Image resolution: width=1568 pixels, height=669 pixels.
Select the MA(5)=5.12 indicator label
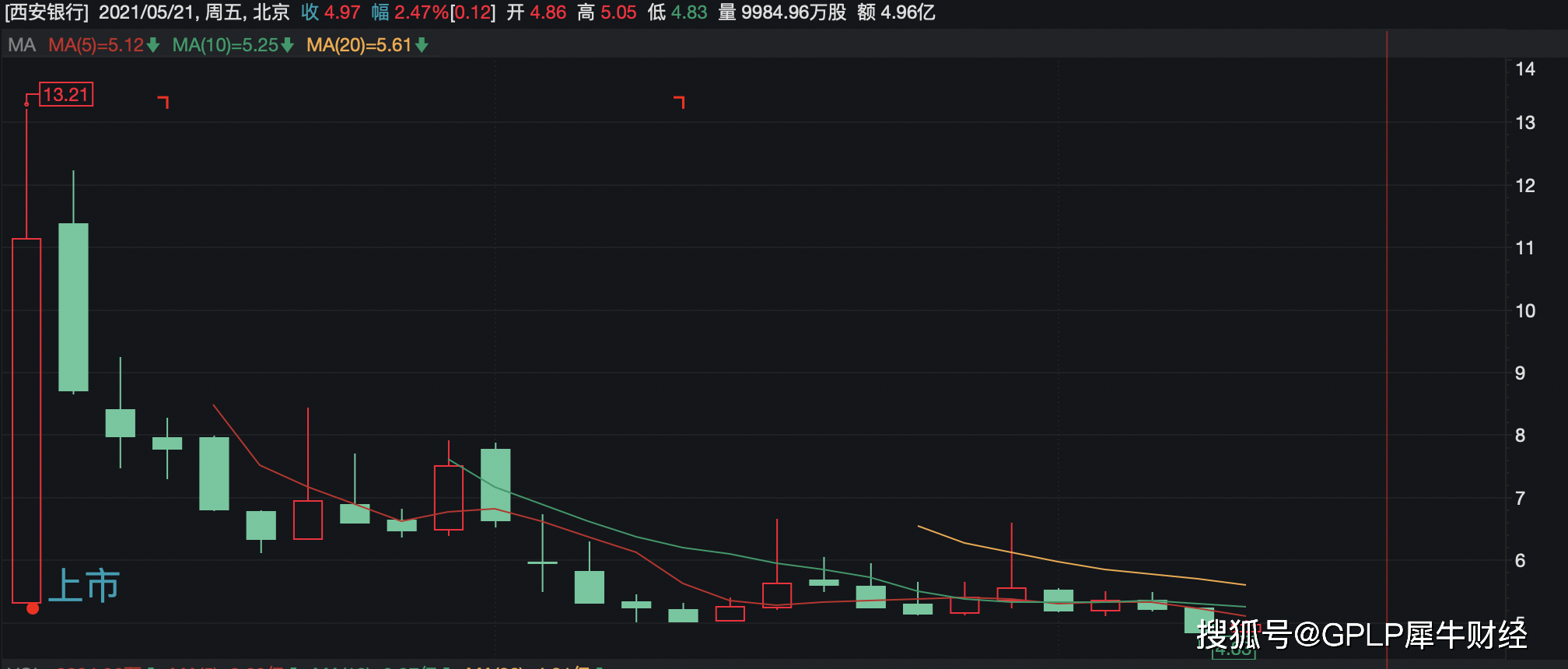click(x=96, y=45)
